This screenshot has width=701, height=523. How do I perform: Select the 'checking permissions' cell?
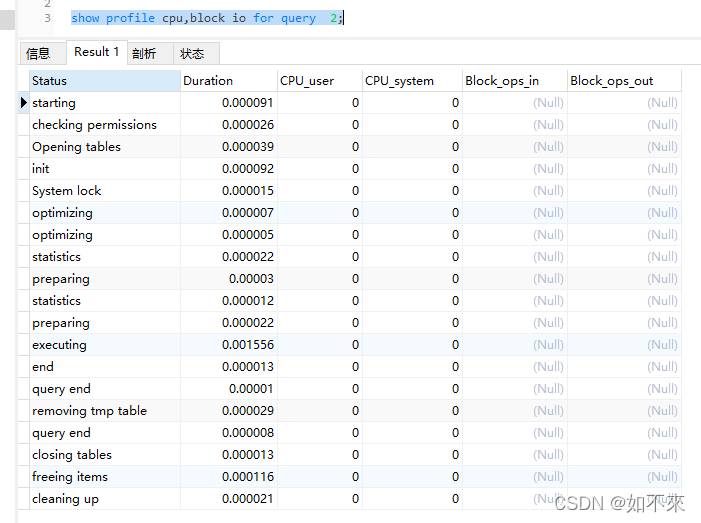coord(105,125)
